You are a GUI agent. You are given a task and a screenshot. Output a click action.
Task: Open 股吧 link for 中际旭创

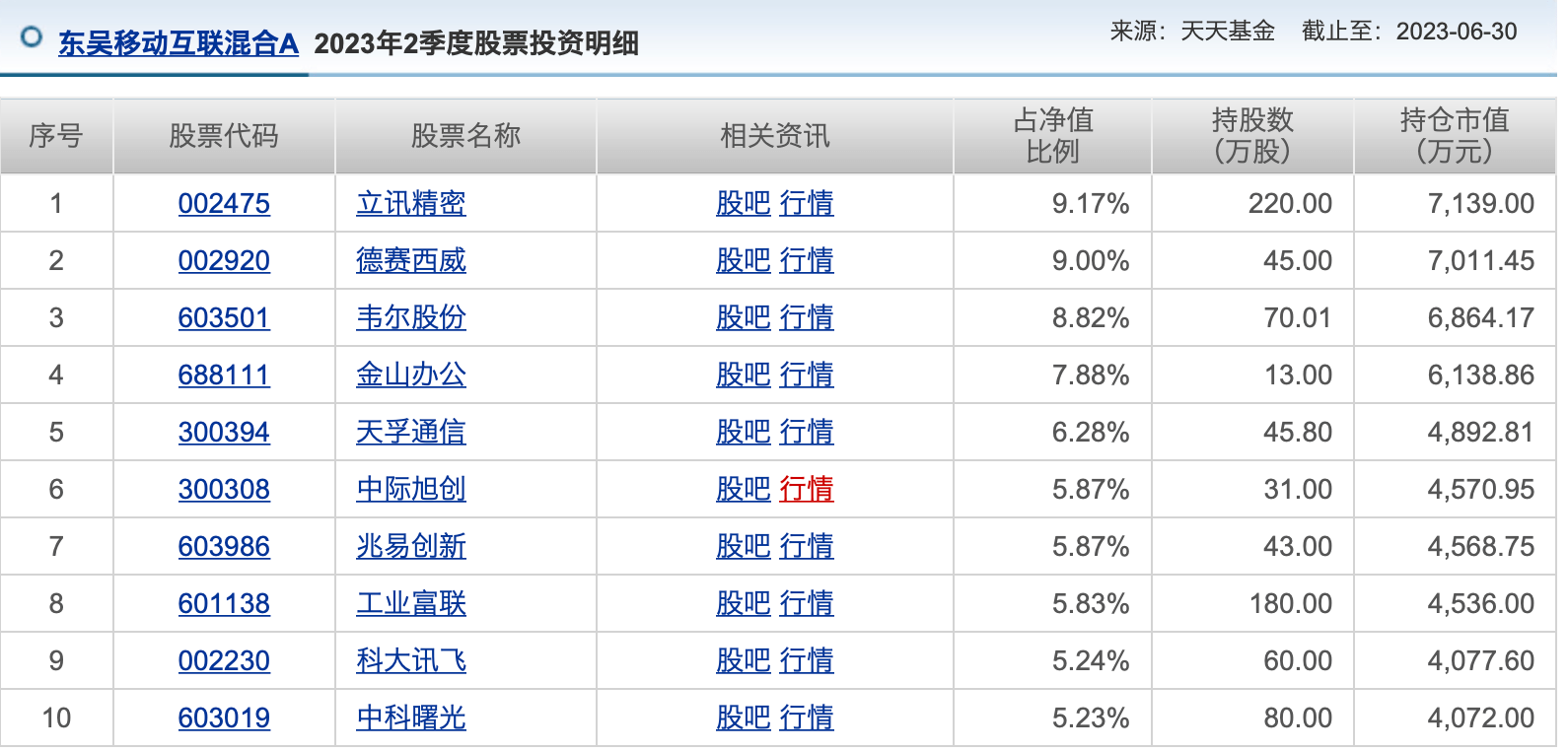744,490
